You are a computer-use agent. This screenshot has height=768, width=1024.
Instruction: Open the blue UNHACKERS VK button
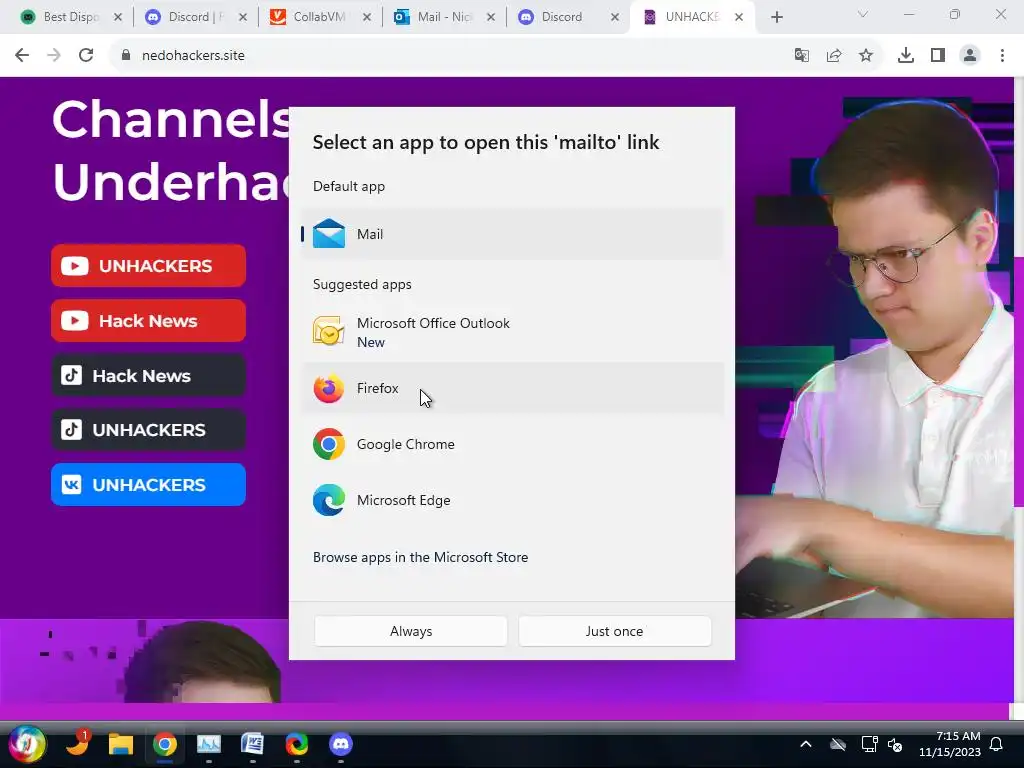click(x=148, y=485)
